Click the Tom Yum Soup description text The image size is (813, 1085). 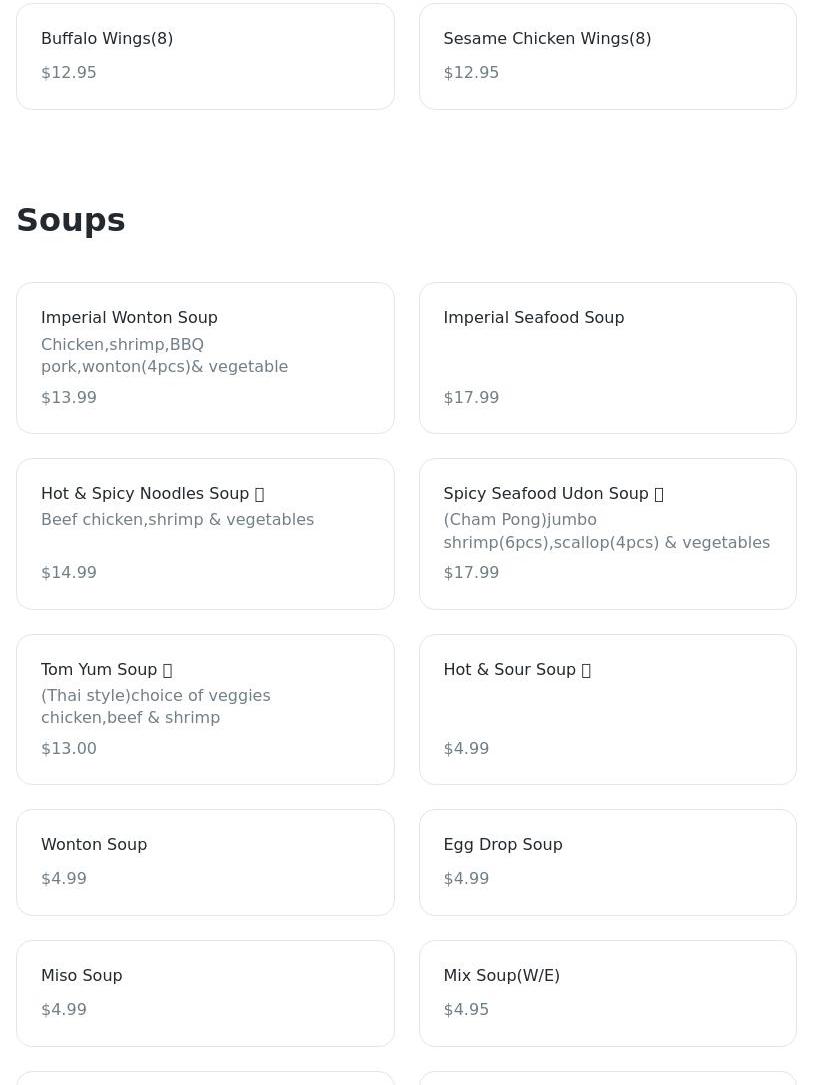(155, 706)
